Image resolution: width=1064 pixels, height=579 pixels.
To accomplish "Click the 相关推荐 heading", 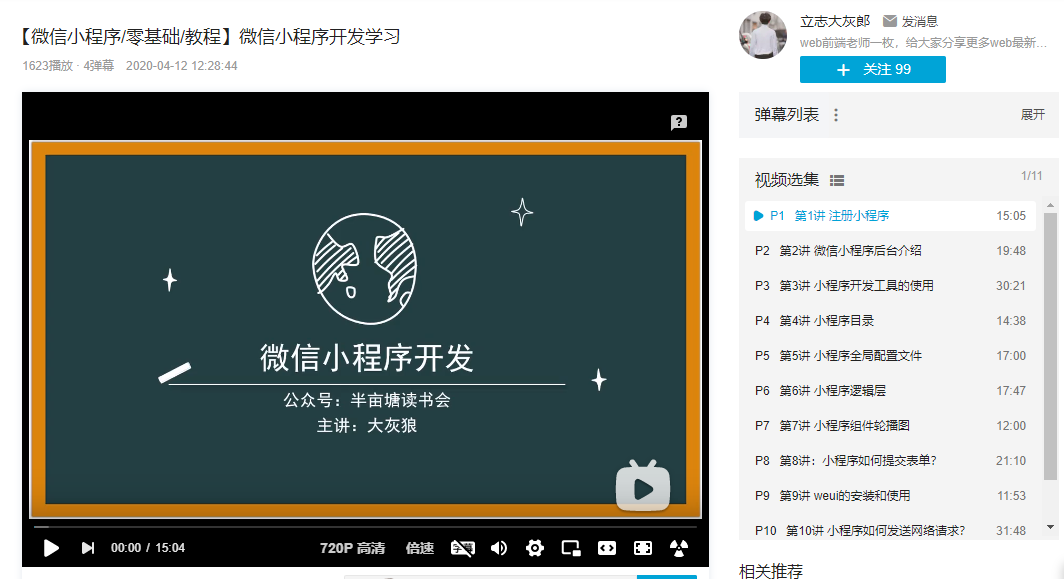I will coord(771,571).
